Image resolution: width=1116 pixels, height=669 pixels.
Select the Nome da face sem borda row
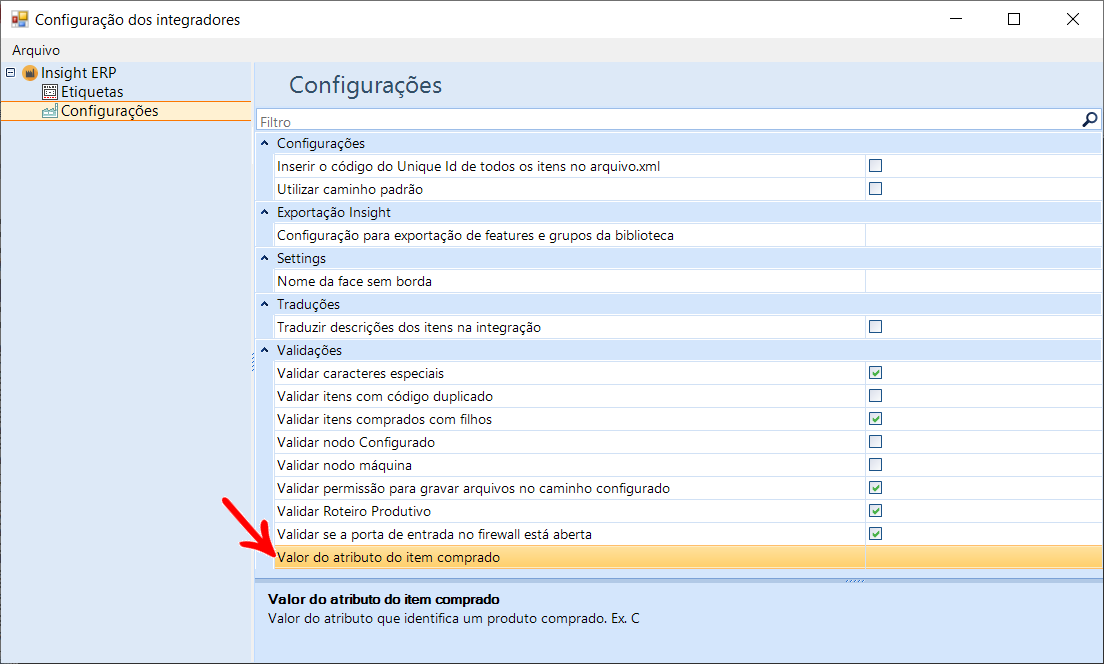688,281
